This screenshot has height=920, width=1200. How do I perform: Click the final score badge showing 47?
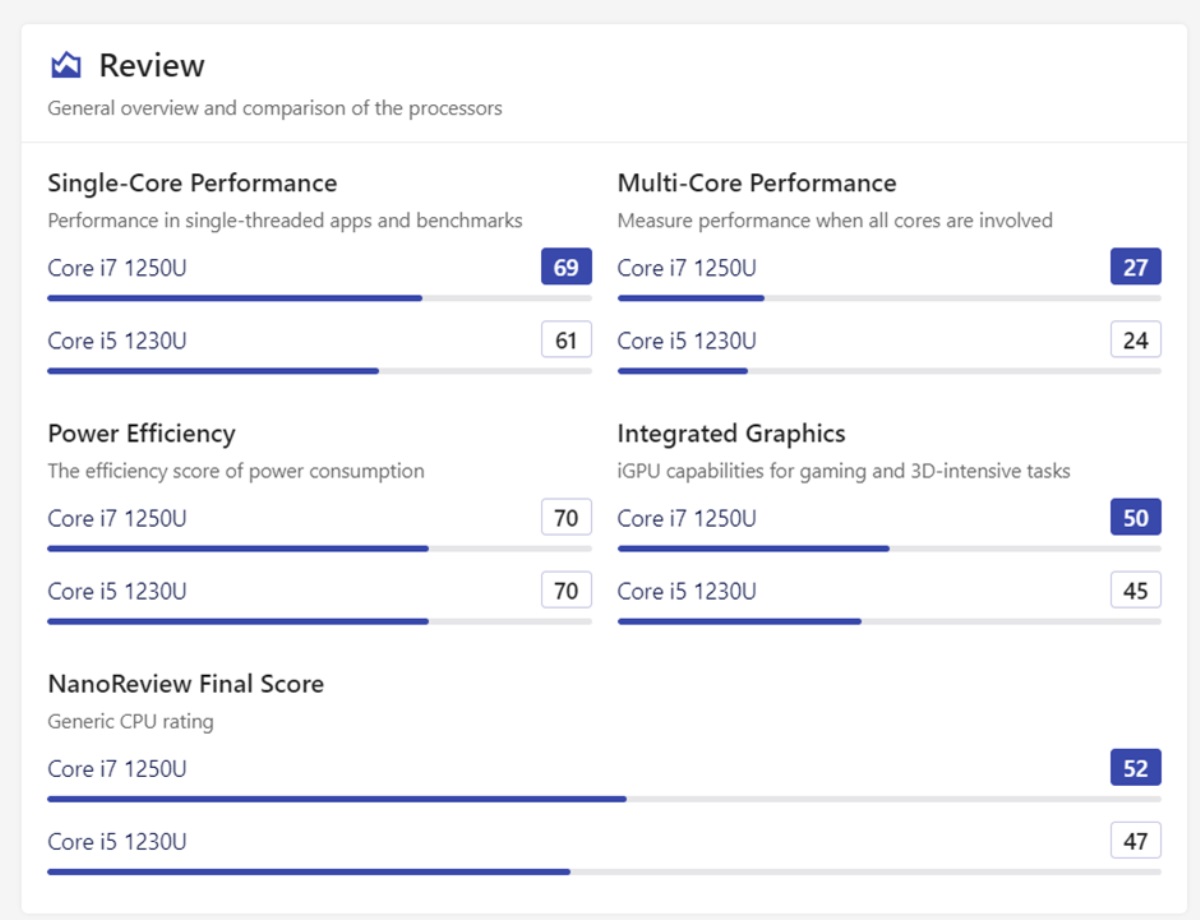(1135, 841)
